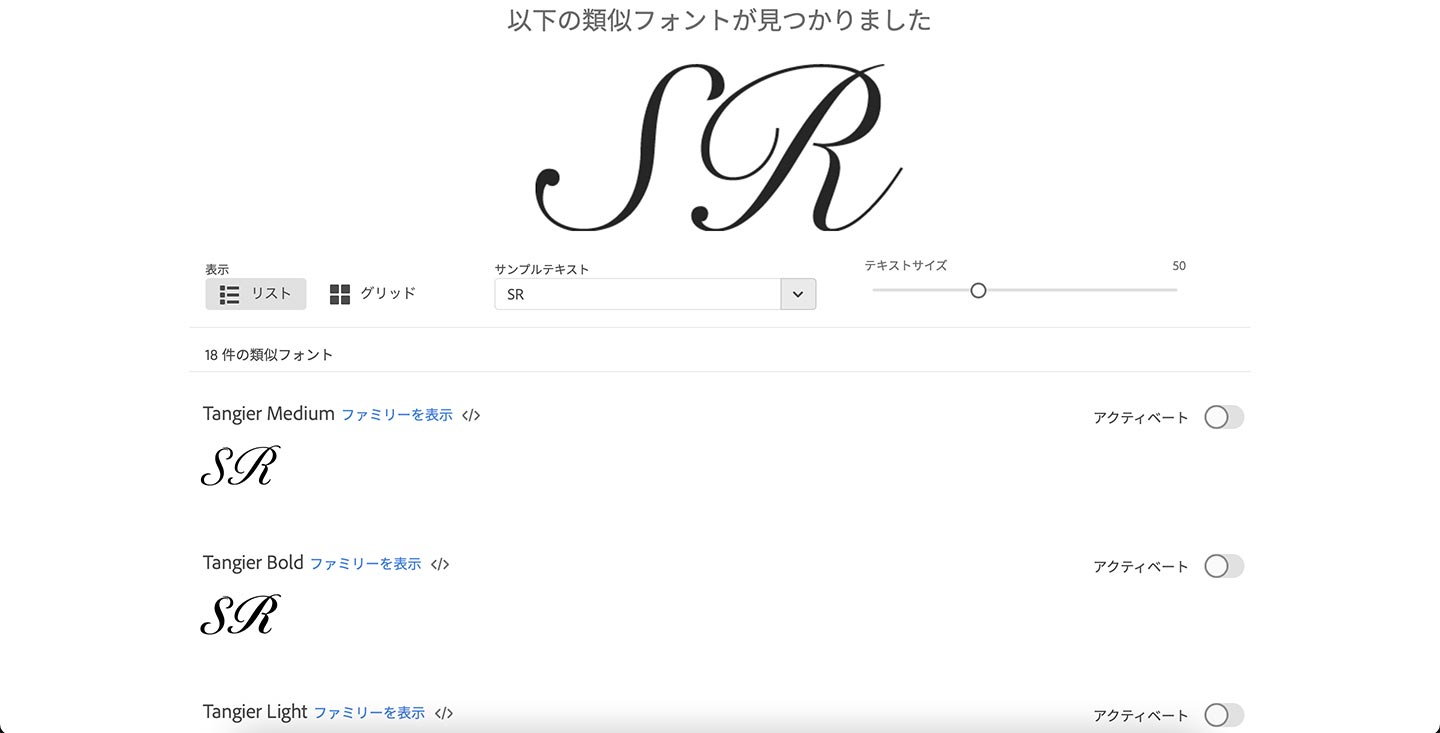Click the list view glyph inside リスト button
The height and width of the screenshot is (733, 1440).
coord(230,293)
